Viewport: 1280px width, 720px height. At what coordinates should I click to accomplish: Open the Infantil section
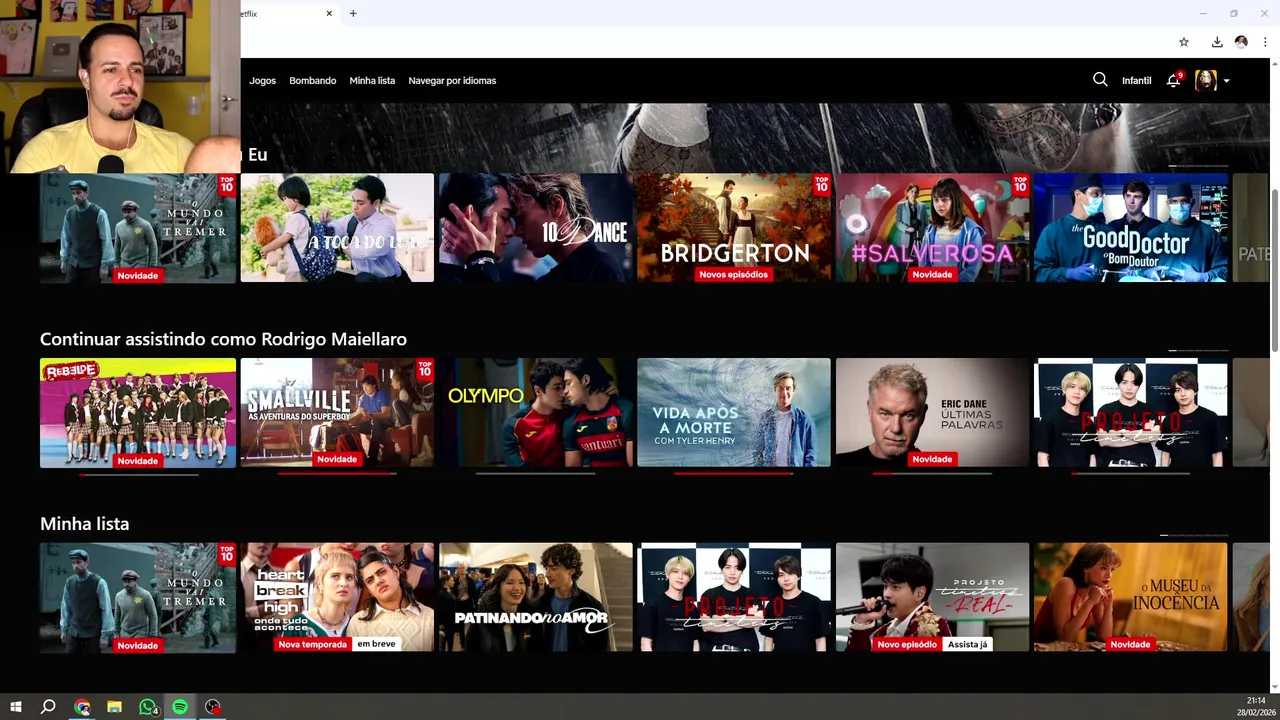pyautogui.click(x=1136, y=80)
